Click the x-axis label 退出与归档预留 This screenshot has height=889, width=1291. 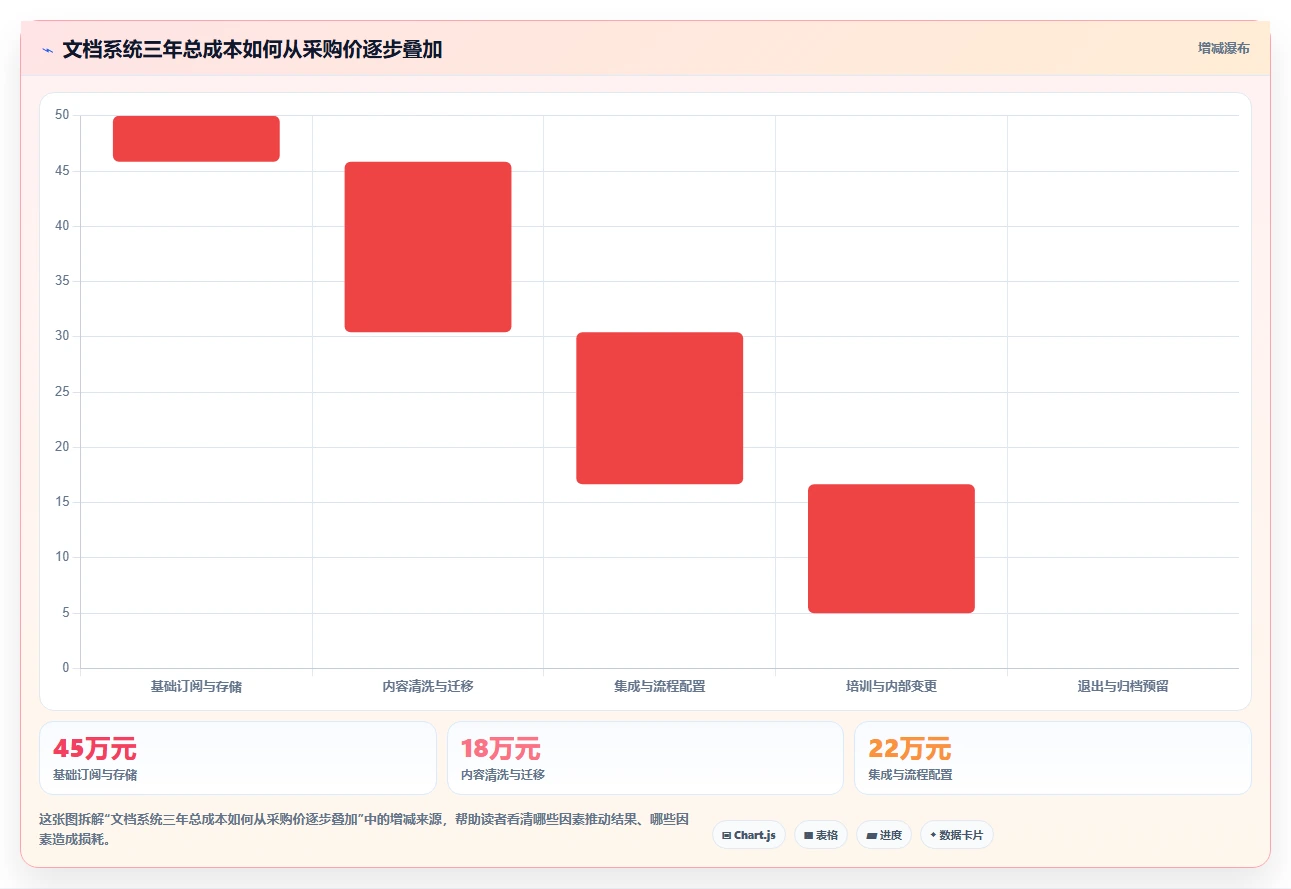point(1123,687)
